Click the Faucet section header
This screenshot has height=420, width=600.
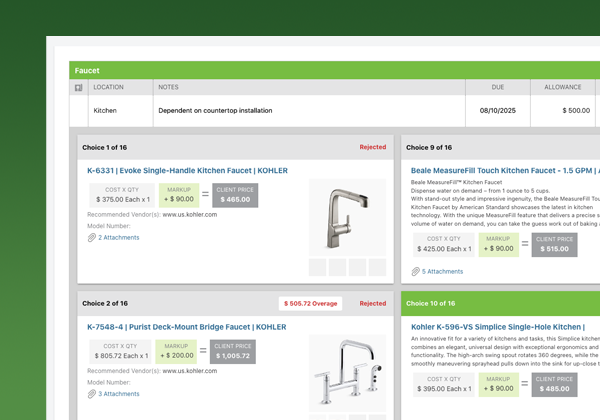[x=334, y=70]
